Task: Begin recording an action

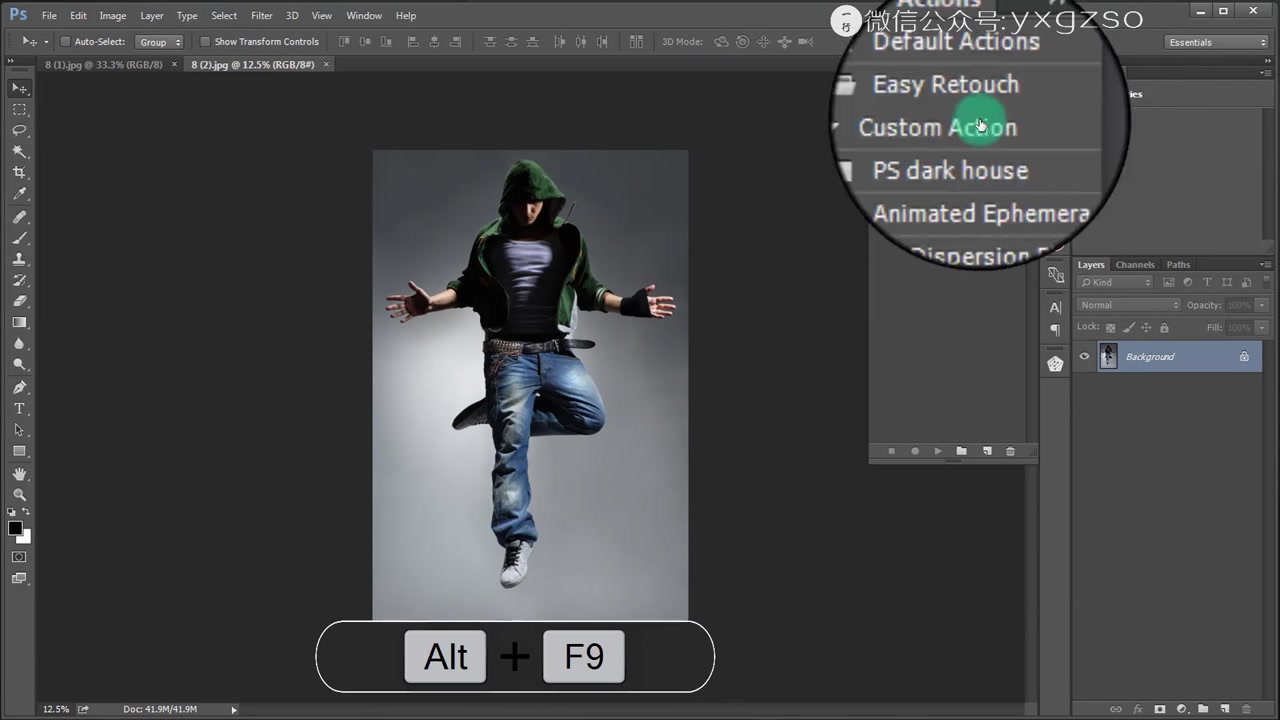Action: click(914, 451)
